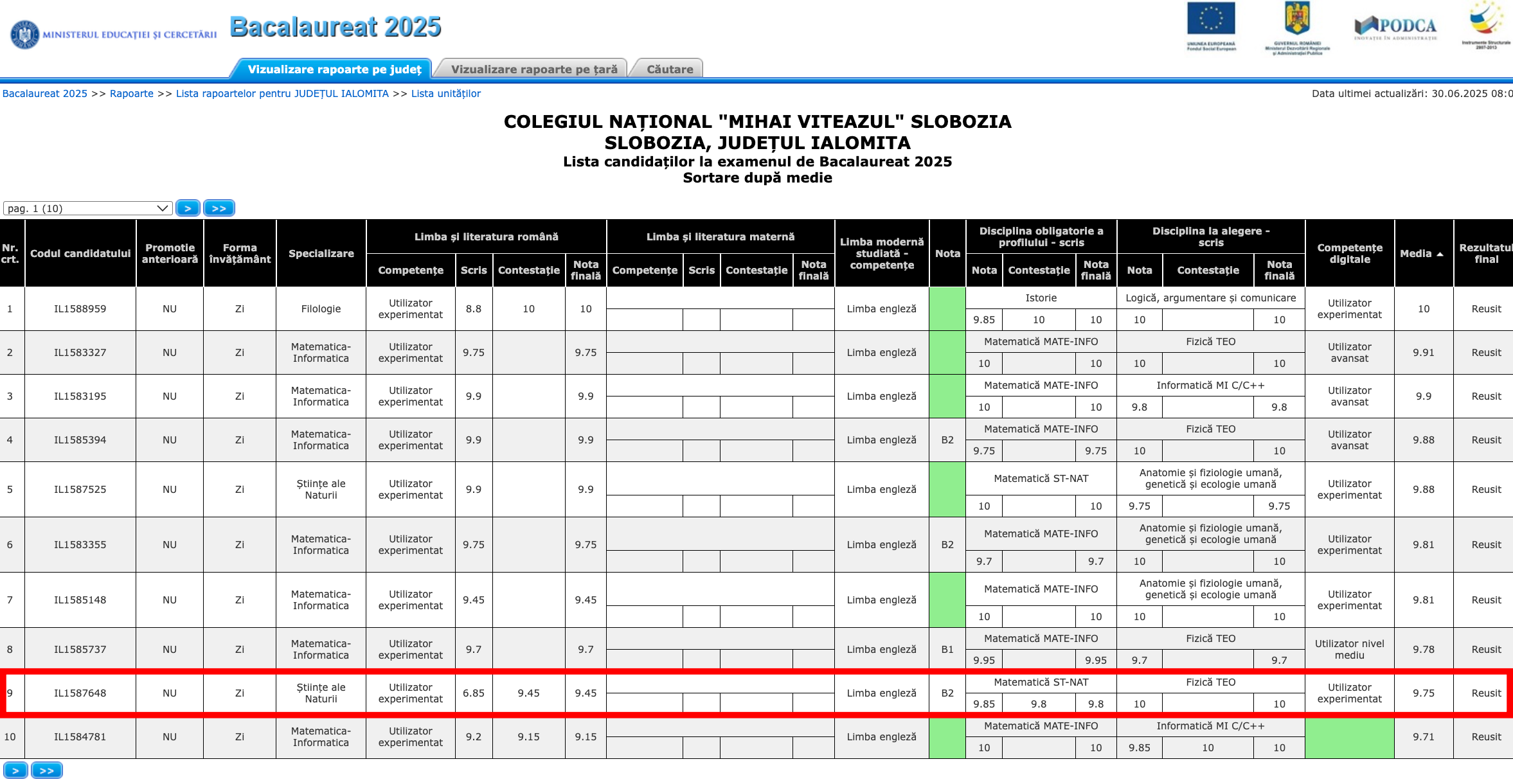Click next page arrow below table
This screenshot has height=784, width=1513.
[15, 771]
